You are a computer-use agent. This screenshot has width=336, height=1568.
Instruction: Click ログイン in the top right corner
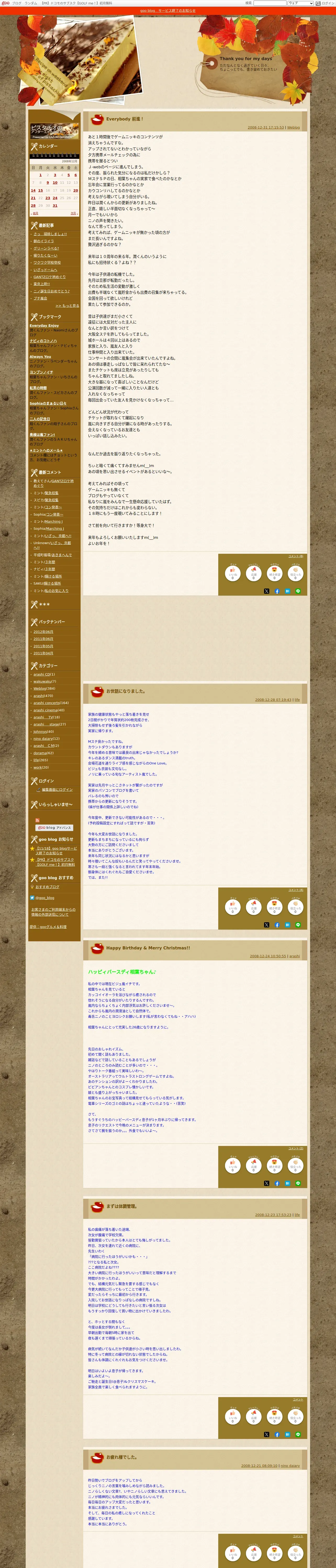click(328, 3)
